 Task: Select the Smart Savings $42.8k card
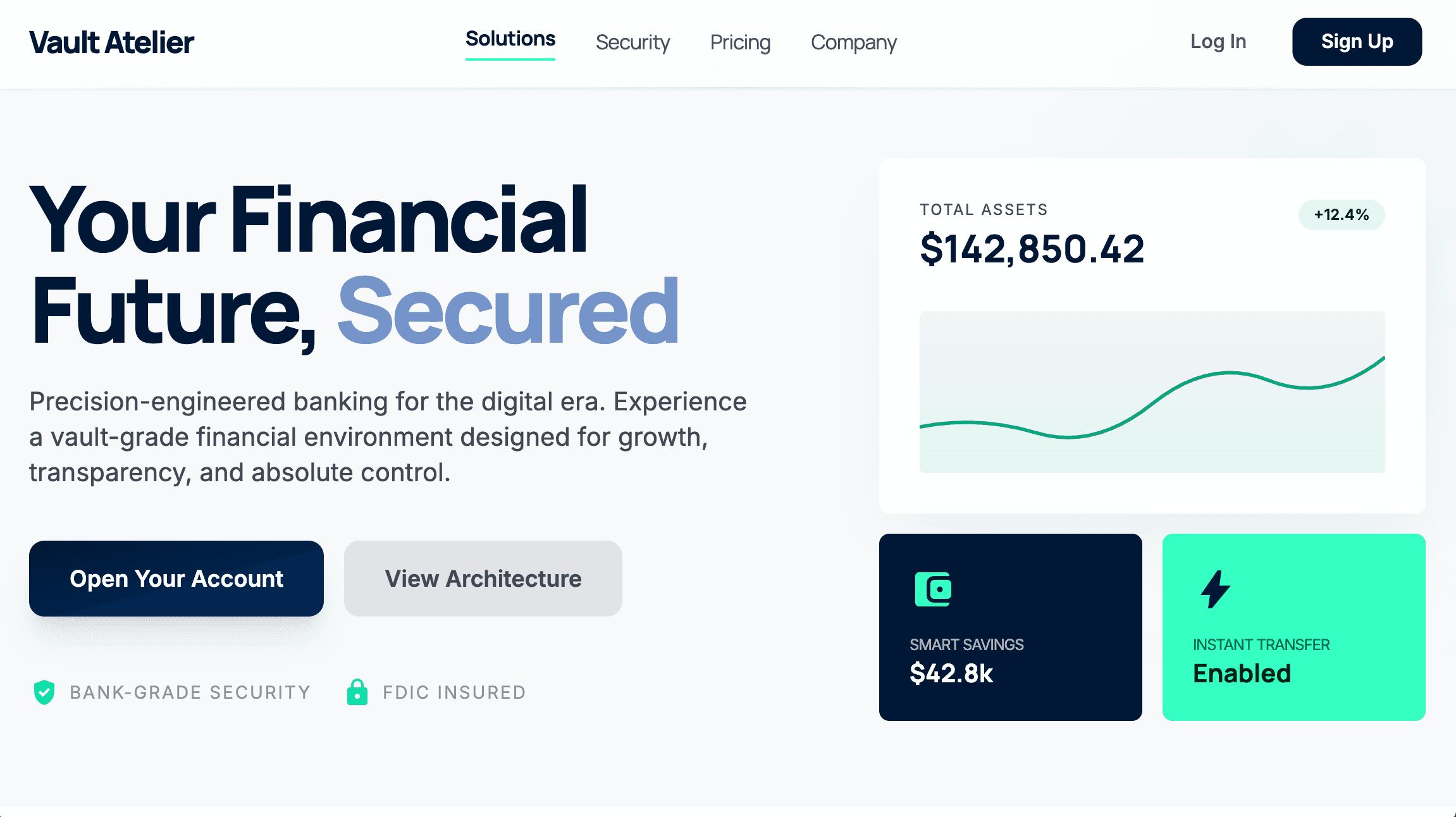1010,658
